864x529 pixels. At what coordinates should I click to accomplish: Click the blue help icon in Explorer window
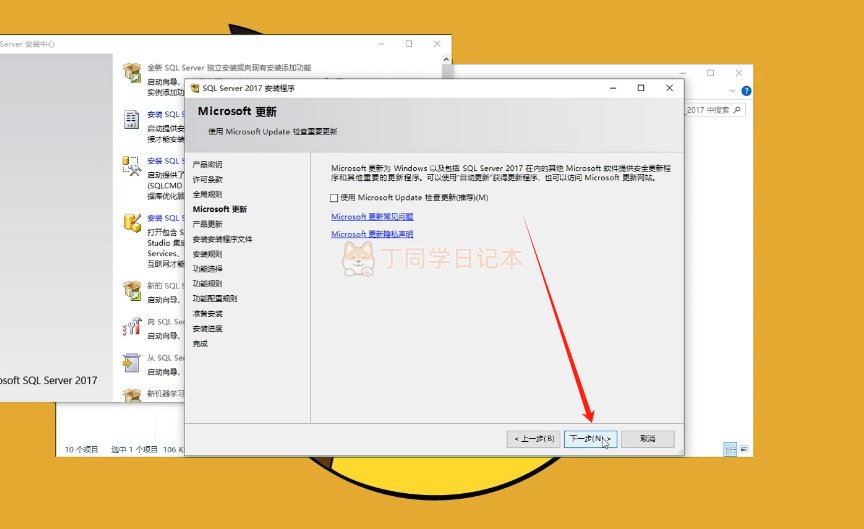point(746,91)
